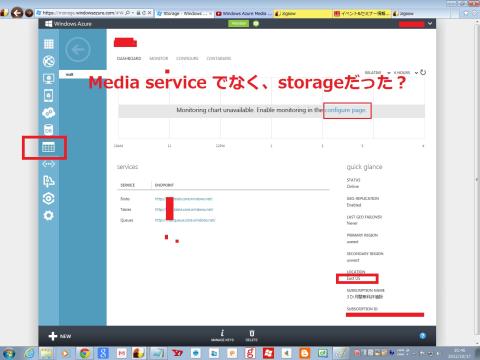This screenshot has height=360, width=480.
Task: Open SQL Databases DB icon in sidebar
Action: point(49,130)
